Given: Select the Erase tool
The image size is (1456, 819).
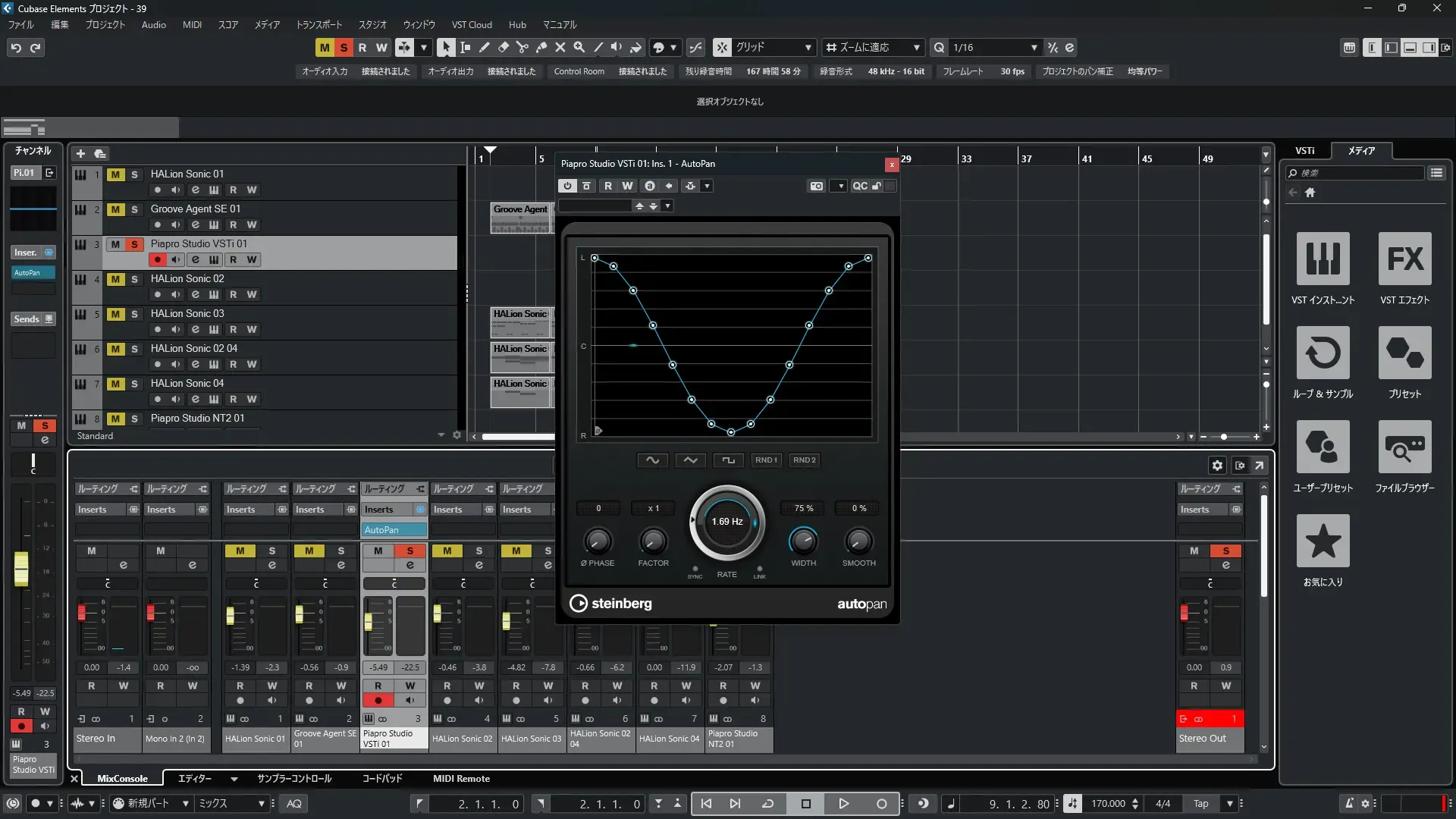Looking at the screenshot, I should click(x=504, y=47).
